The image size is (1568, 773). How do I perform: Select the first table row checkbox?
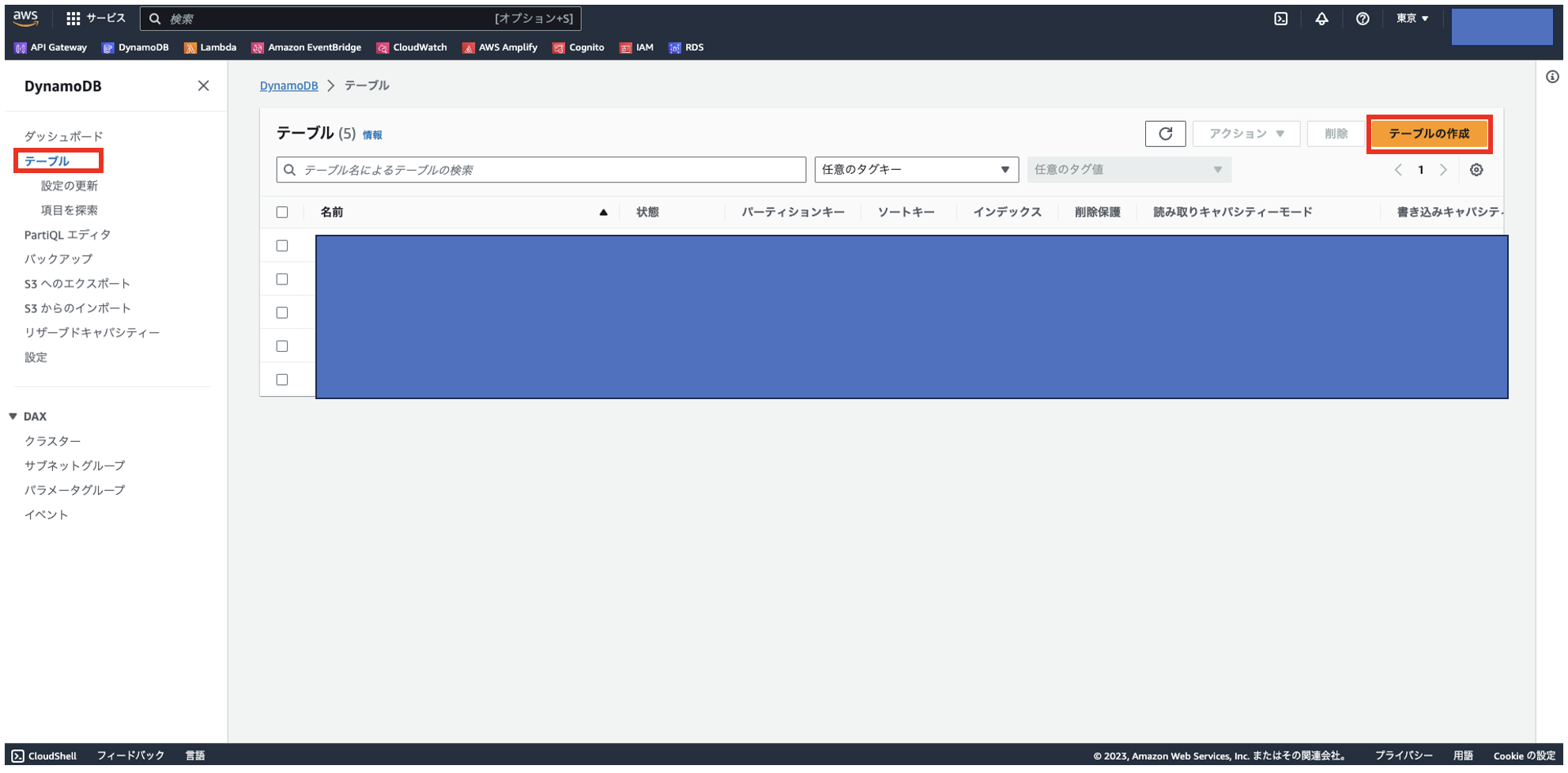coord(282,246)
